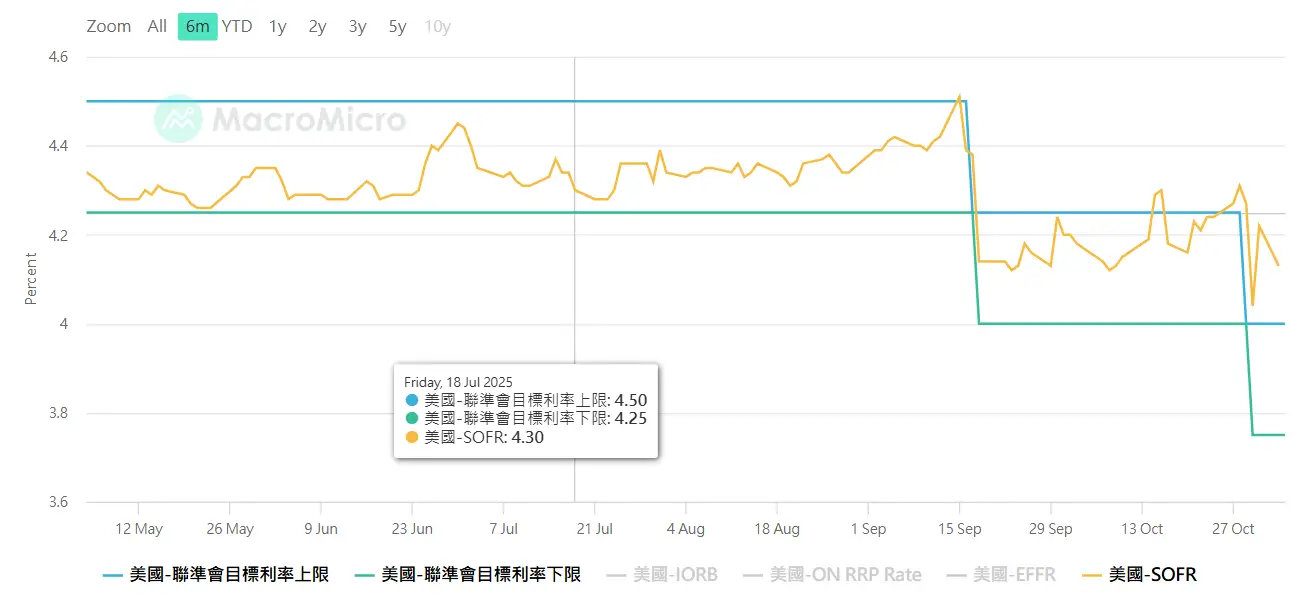Screen dimensions: 1301x613
Task: Set zoom range to 2y
Action: point(317,27)
